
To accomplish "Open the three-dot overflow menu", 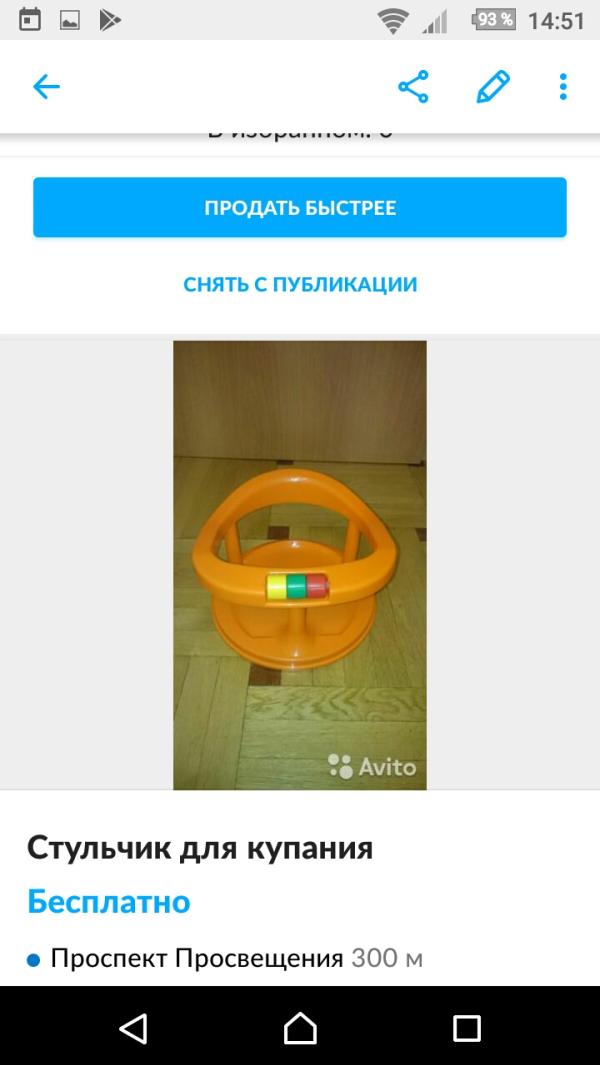I will 563,87.
